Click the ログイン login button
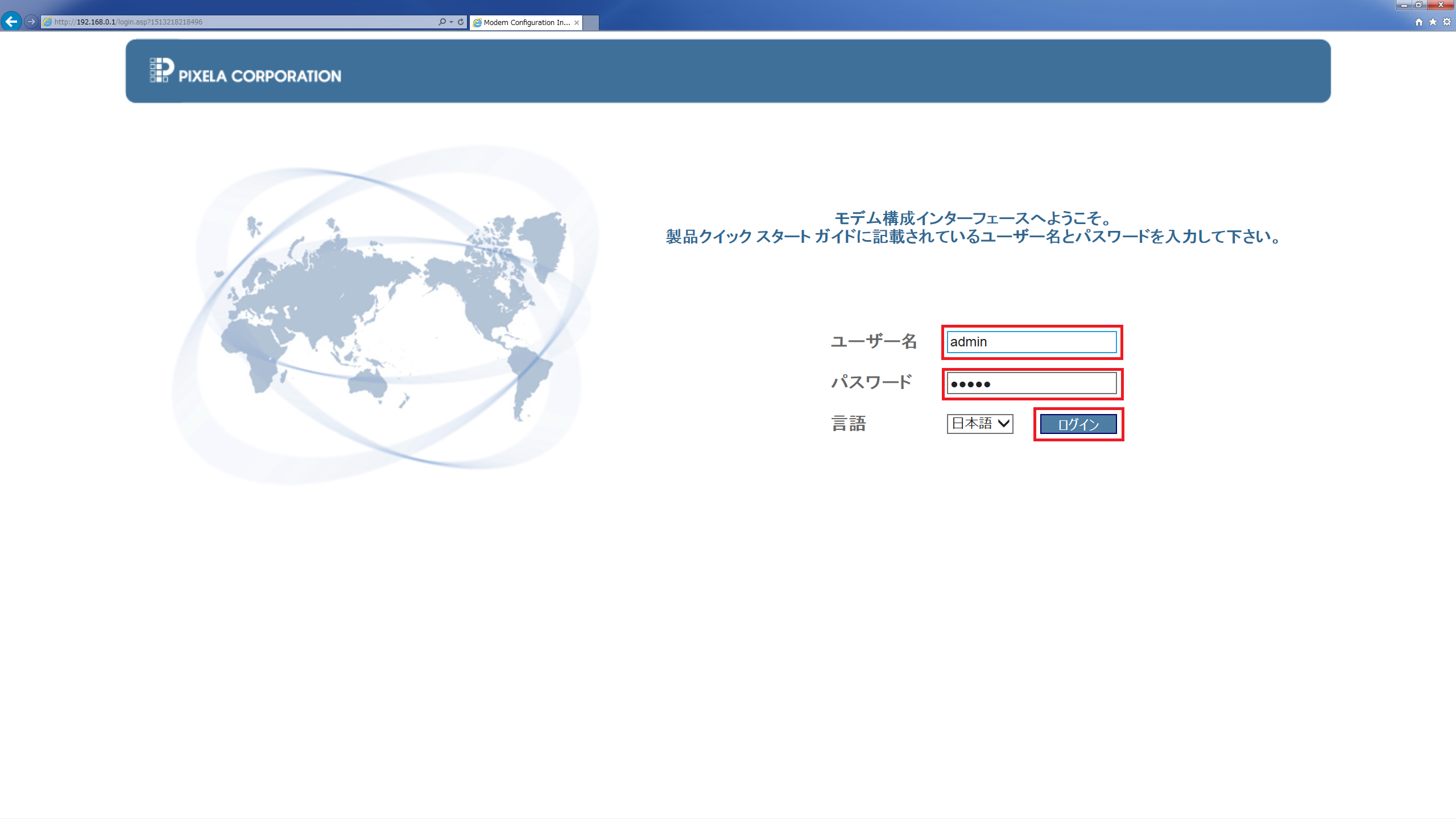Screen dimensions: 1456x819 coord(1078,424)
